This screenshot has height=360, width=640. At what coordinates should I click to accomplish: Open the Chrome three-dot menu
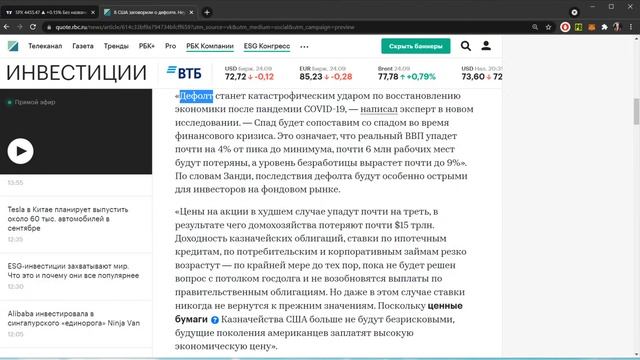click(631, 27)
